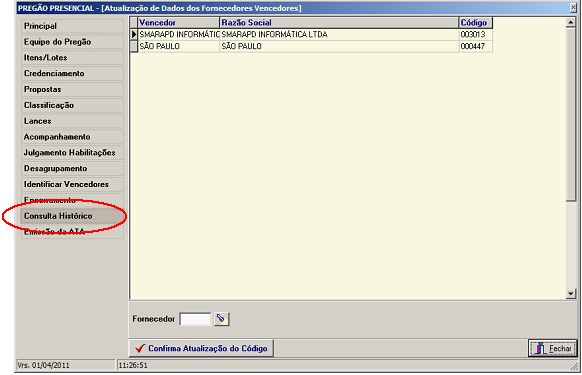Viewport: 582px width, 375px height.
Task: Click the grid scroll down arrow
Action: pyautogui.click(x=571, y=294)
